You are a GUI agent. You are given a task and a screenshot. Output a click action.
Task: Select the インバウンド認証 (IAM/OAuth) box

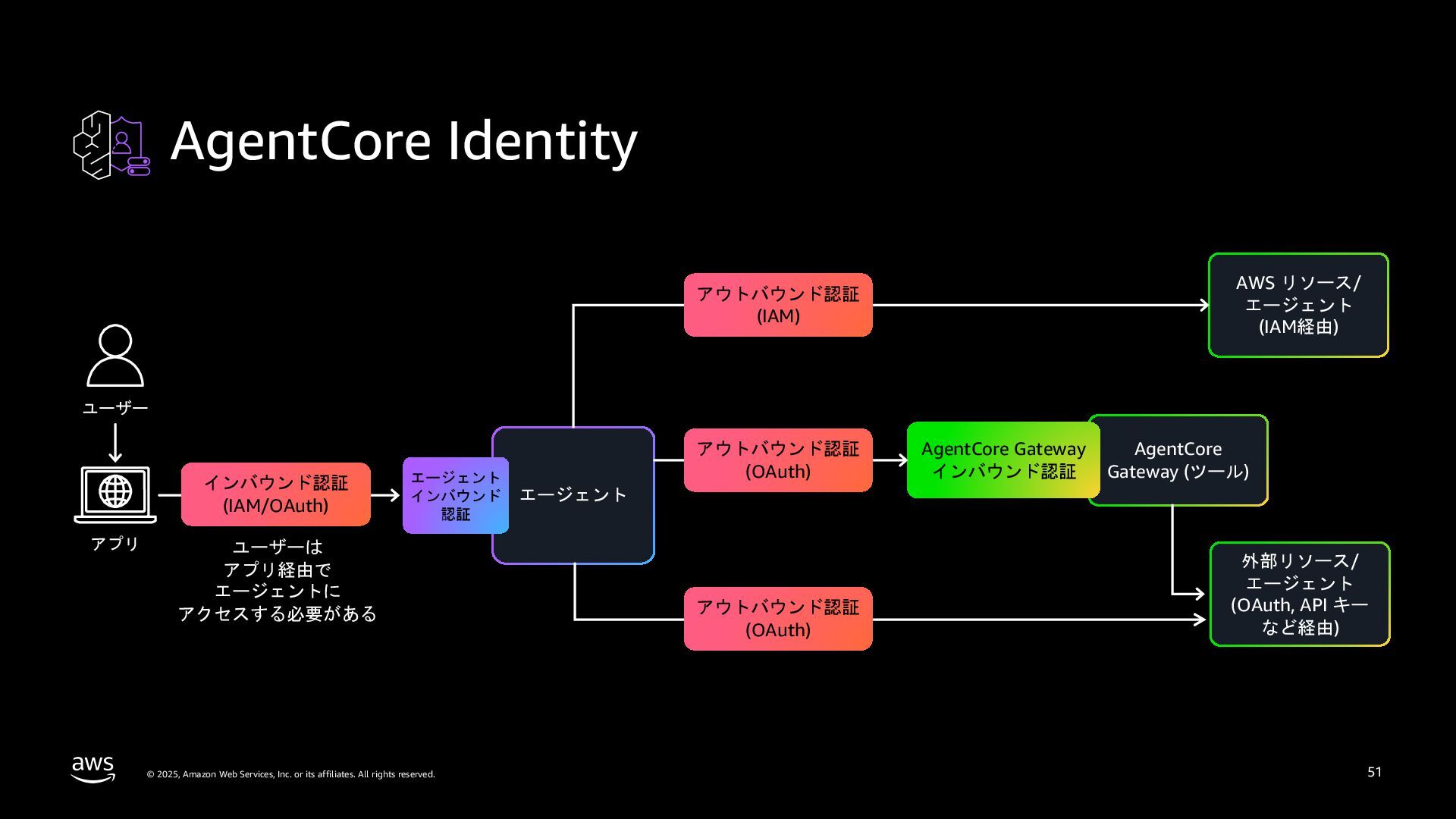click(276, 494)
